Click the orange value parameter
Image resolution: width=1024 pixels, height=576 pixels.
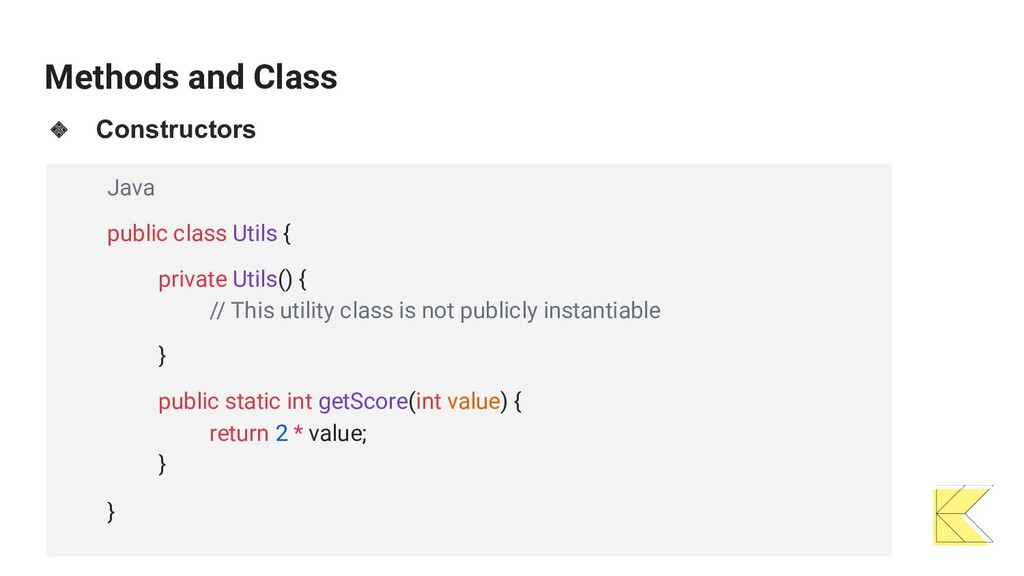(x=473, y=401)
